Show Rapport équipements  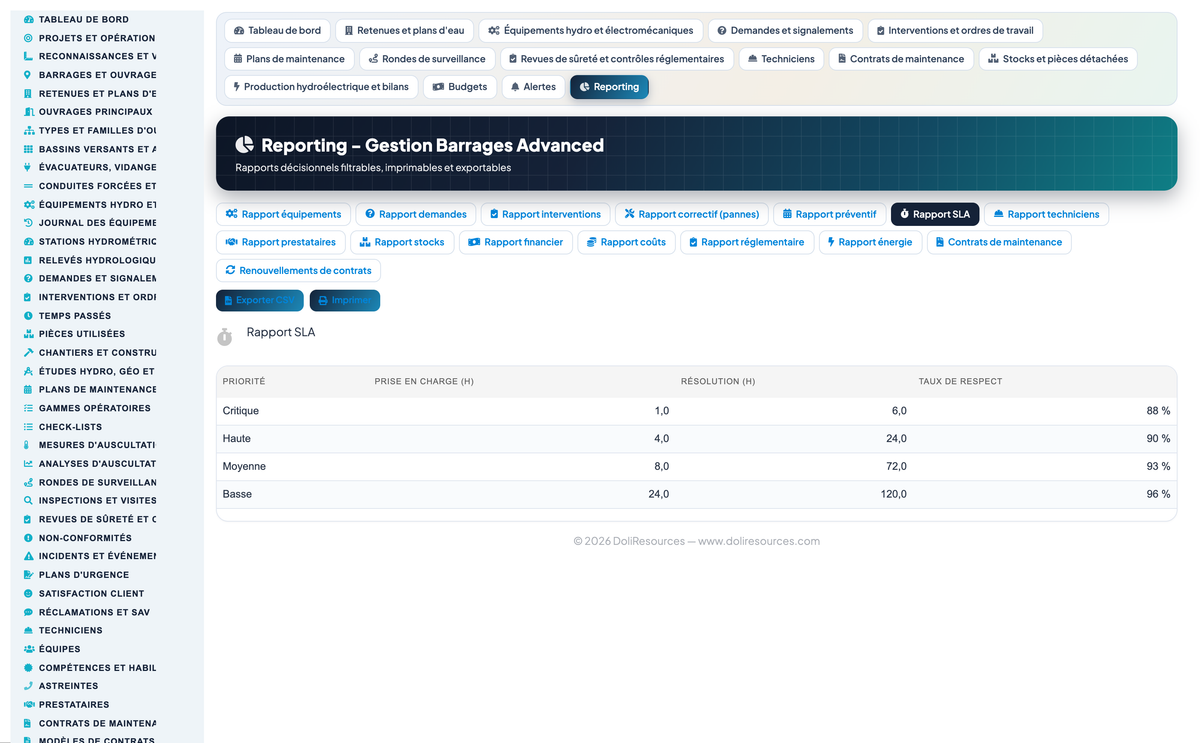click(x=283, y=214)
